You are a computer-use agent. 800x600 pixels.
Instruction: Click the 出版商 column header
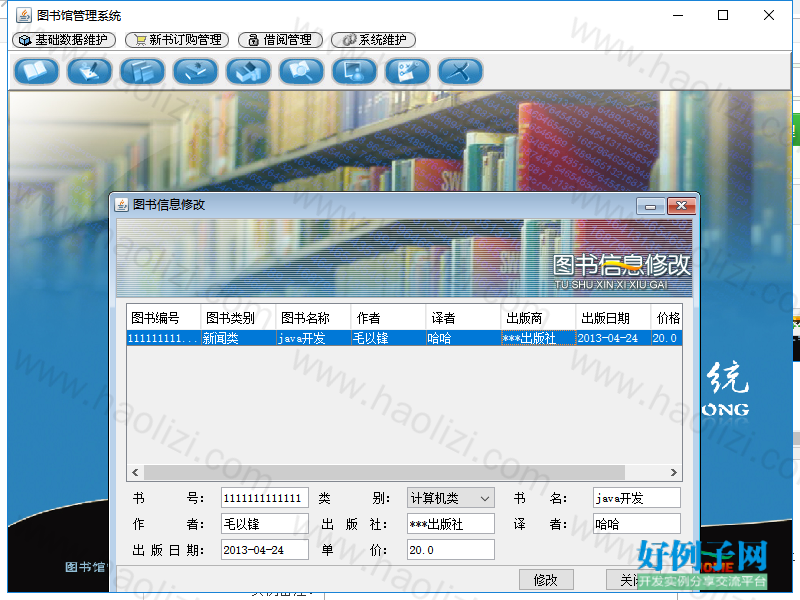pyautogui.click(x=538, y=318)
